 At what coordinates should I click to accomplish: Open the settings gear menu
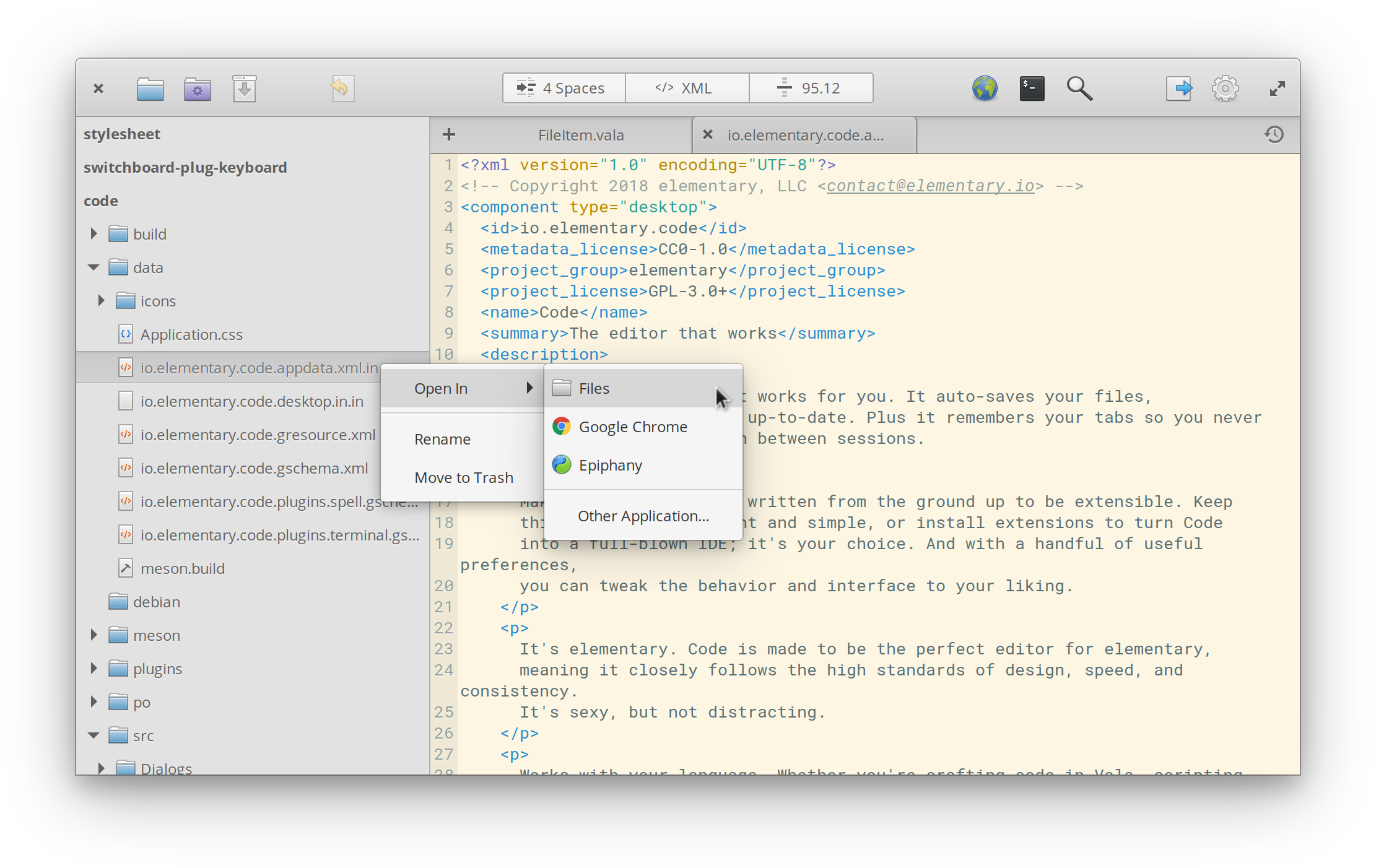(1224, 89)
